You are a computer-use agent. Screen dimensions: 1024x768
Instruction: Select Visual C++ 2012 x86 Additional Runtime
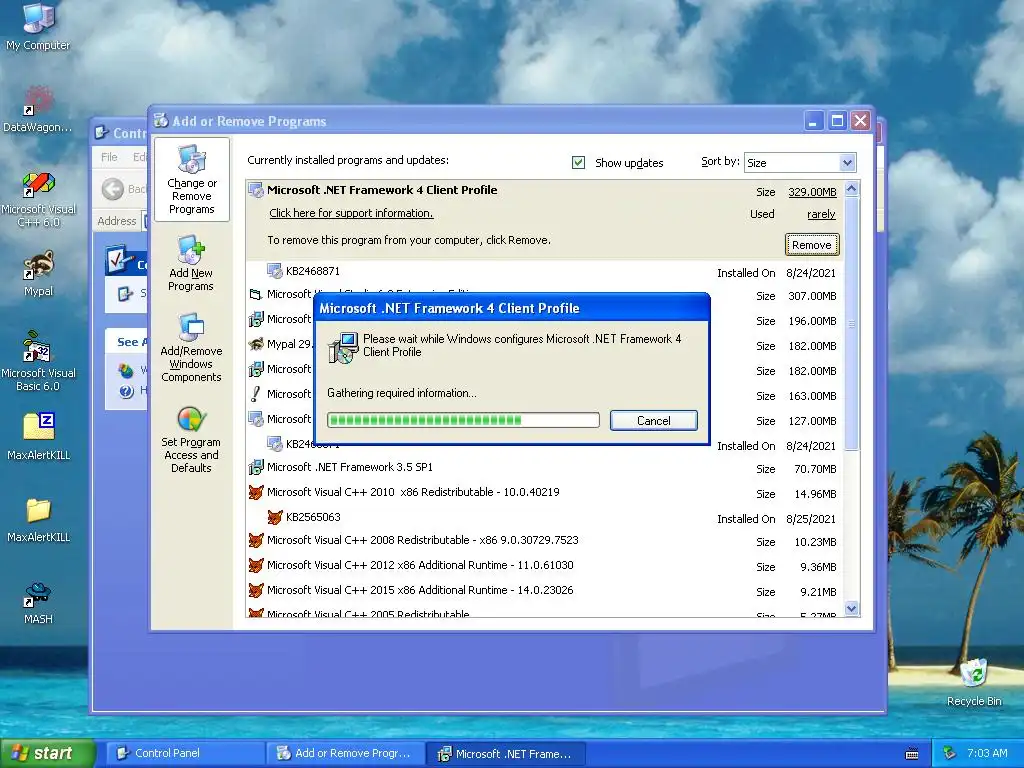(x=543, y=566)
